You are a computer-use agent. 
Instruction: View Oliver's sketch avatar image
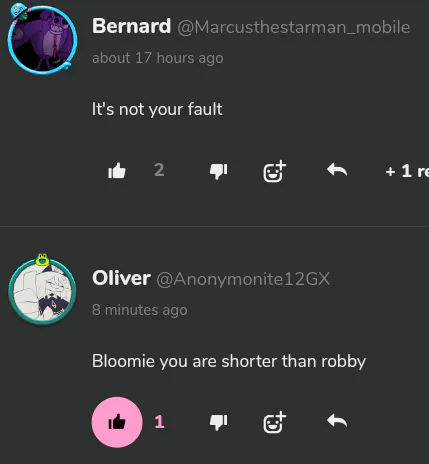coord(42,290)
